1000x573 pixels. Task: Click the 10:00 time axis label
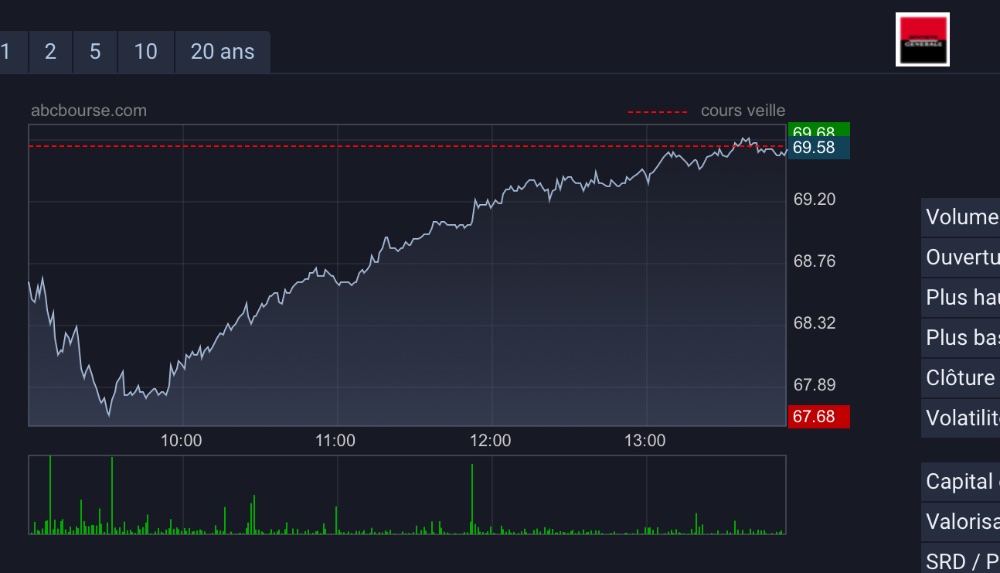point(181,441)
